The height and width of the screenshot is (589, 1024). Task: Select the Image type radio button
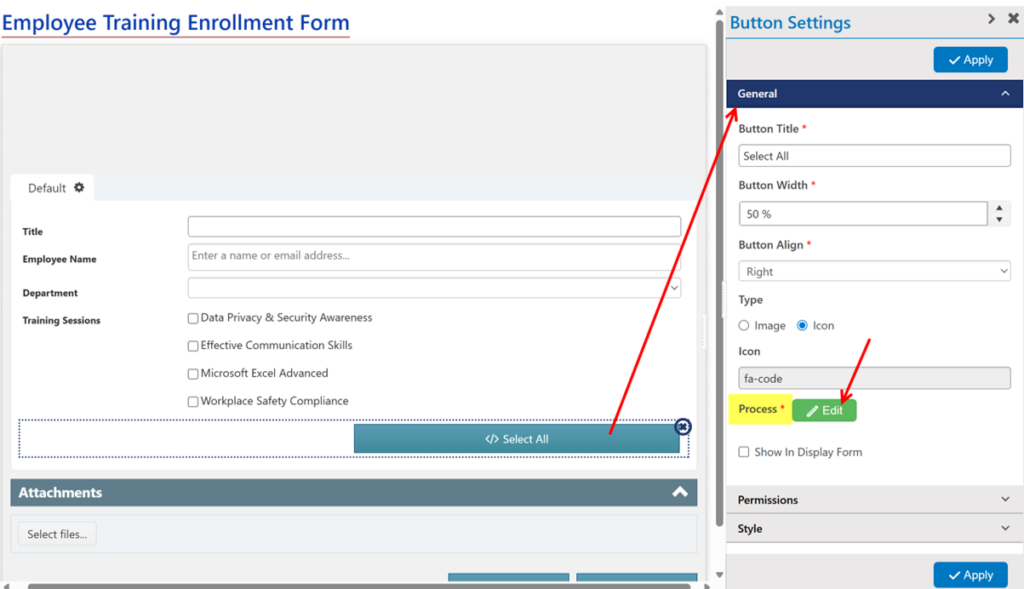[x=744, y=326]
